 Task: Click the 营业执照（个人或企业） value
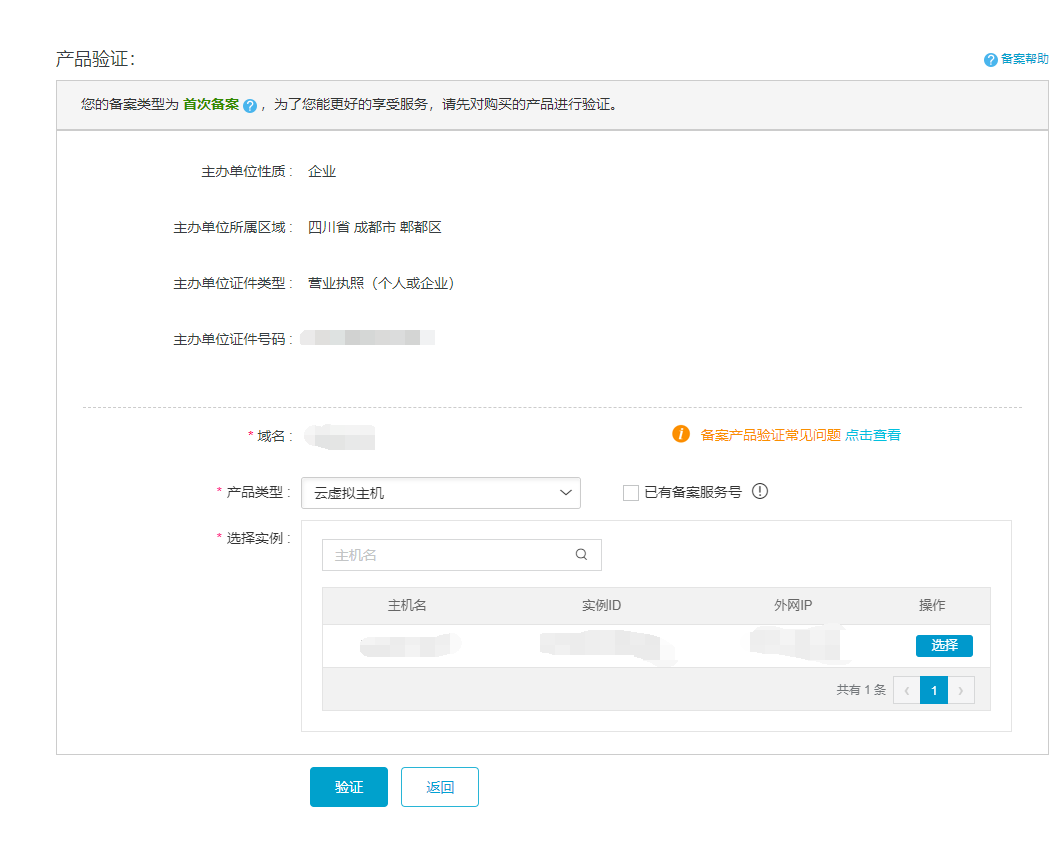[x=382, y=283]
